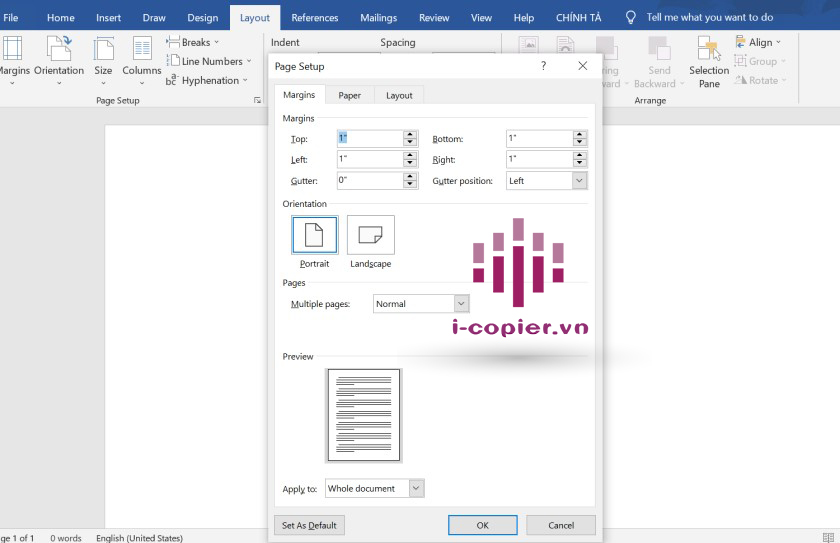Select the Portrait orientation icon
The height and width of the screenshot is (543, 840).
(314, 236)
